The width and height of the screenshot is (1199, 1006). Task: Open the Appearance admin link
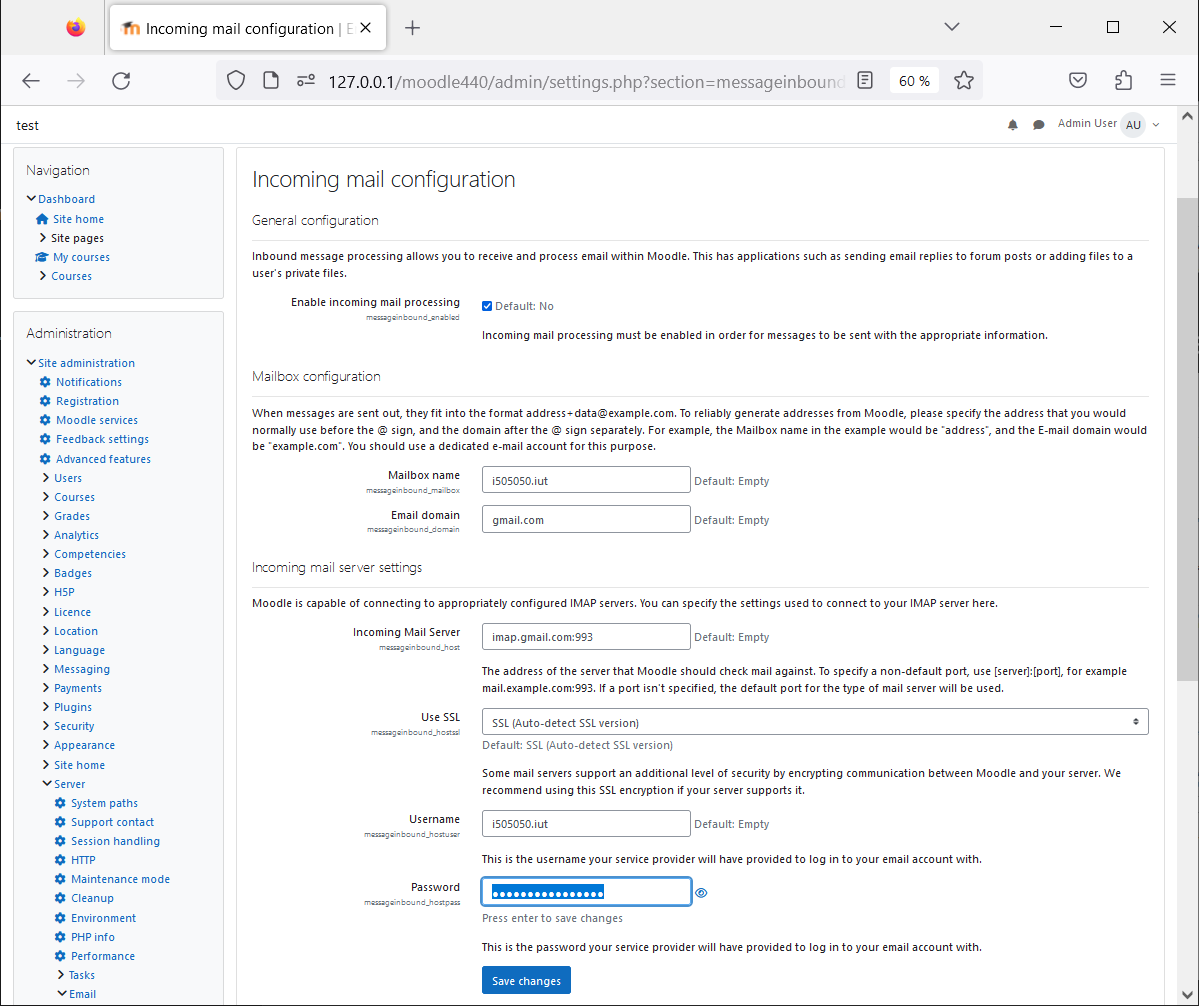tap(84, 745)
